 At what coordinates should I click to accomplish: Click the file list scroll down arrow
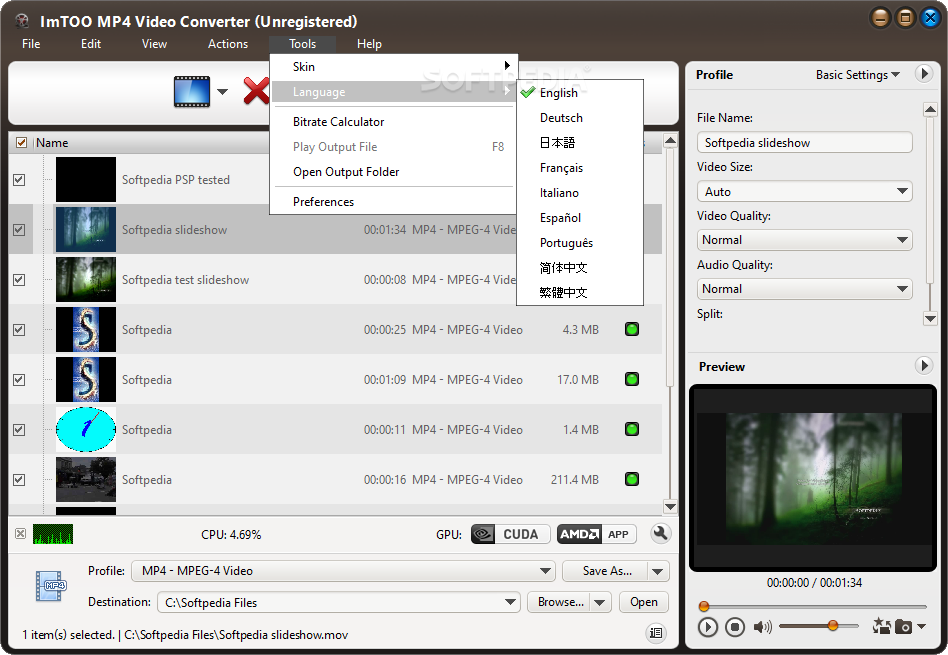click(x=670, y=506)
